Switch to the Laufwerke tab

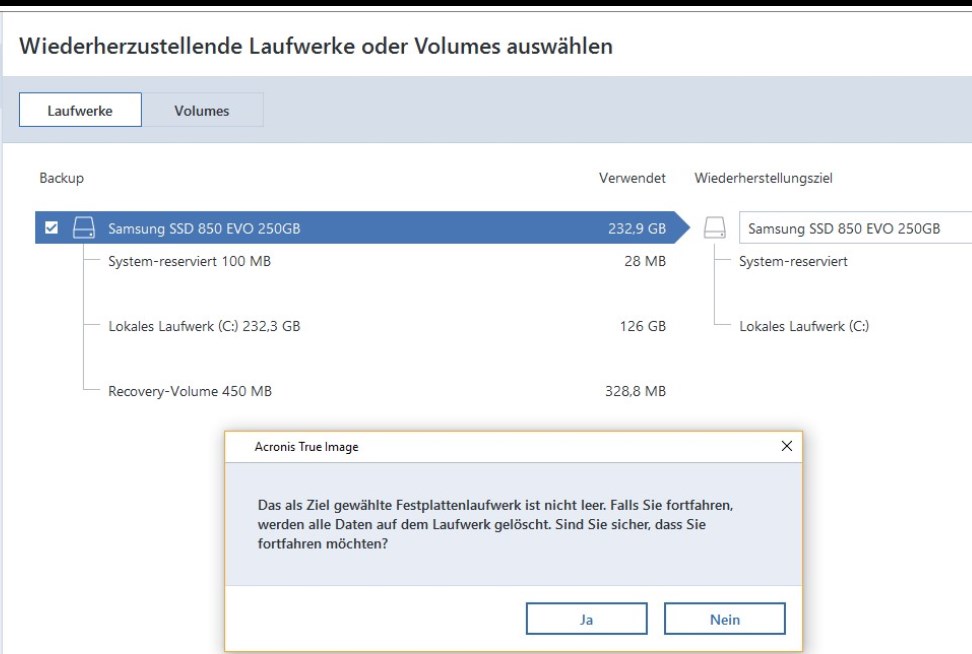(x=80, y=110)
